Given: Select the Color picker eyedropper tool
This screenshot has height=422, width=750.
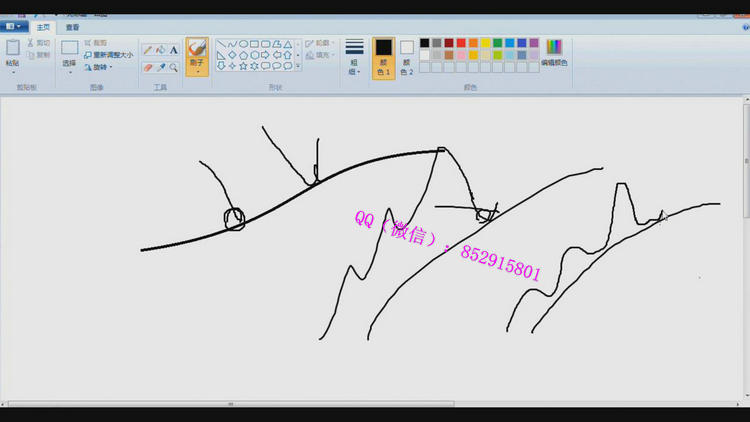Looking at the screenshot, I should pyautogui.click(x=160, y=67).
